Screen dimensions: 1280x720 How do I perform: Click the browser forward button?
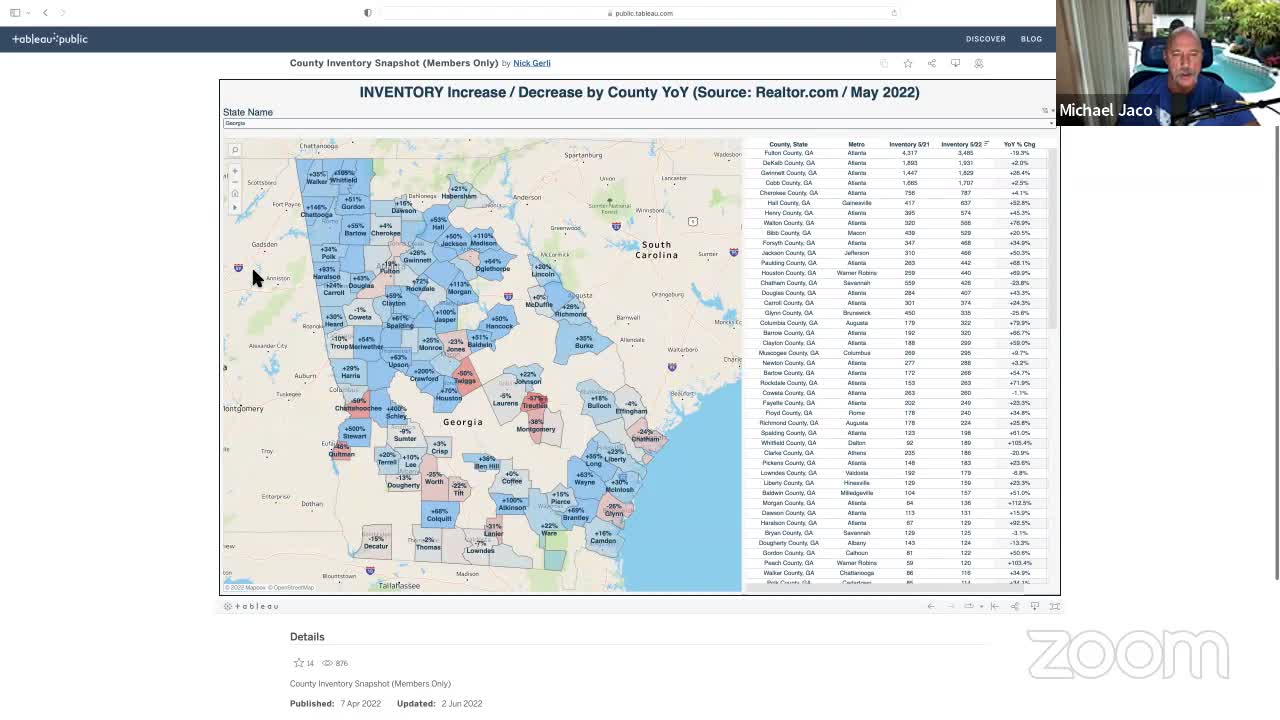62,13
